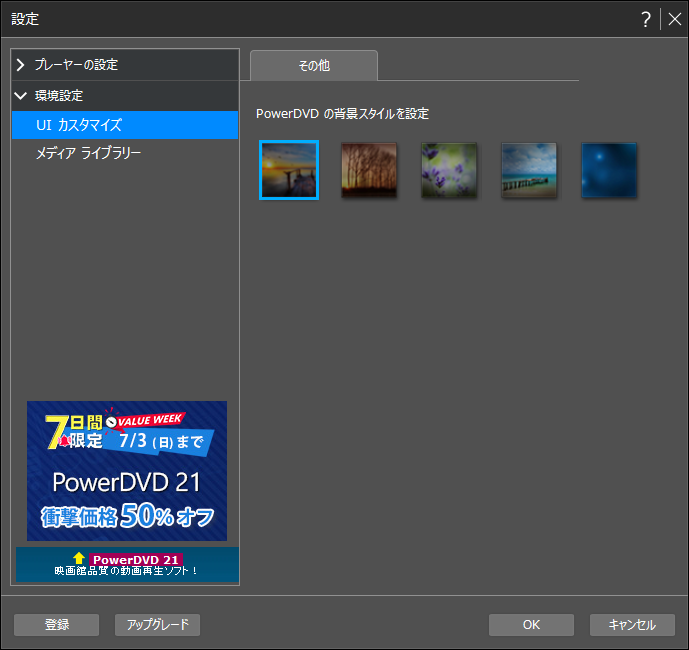The width and height of the screenshot is (689, 650).
Task: Open メディア ライブラリー settings
Action: (x=125, y=153)
